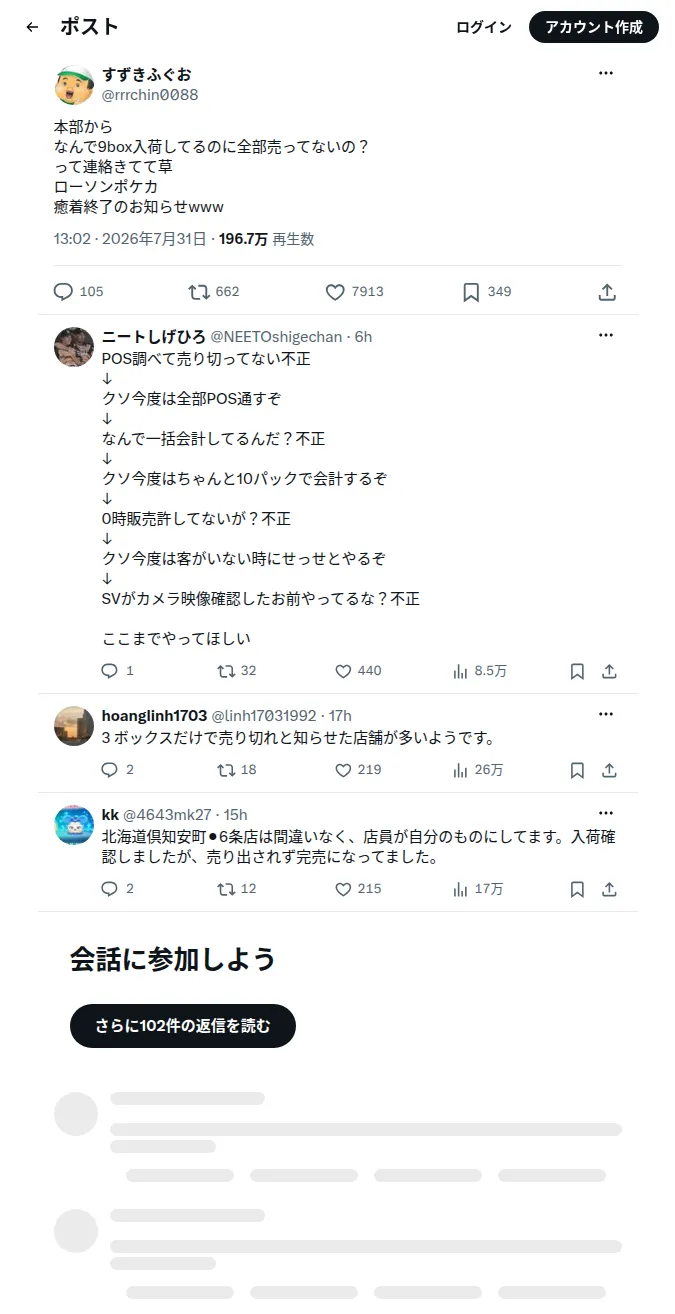Image resolution: width=675 pixels, height=1314 pixels.
Task: Click the アカウント作成 button
Action: (594, 27)
